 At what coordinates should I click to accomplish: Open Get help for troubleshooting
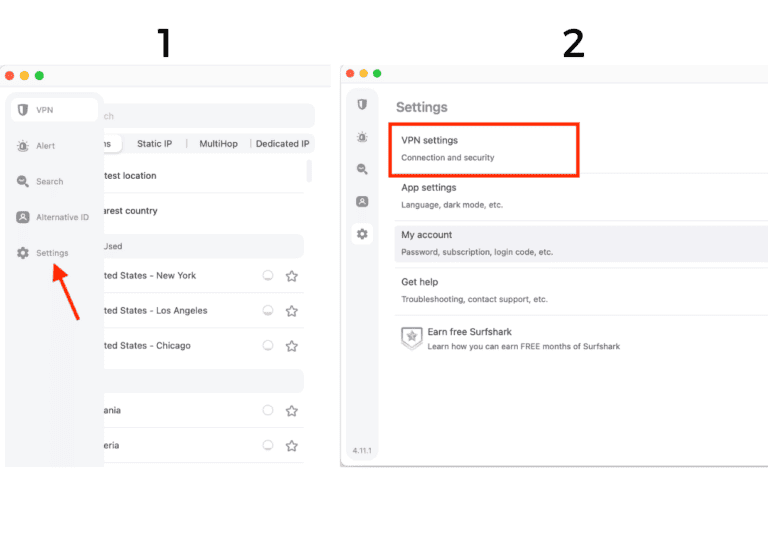coord(580,290)
